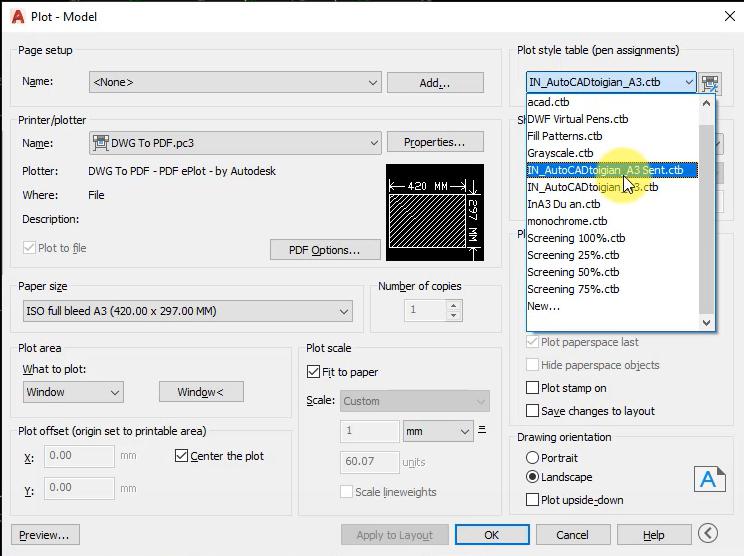Viewport: 744px width, 556px height.
Task: Close the Plot dialog
Action: tap(730, 16)
